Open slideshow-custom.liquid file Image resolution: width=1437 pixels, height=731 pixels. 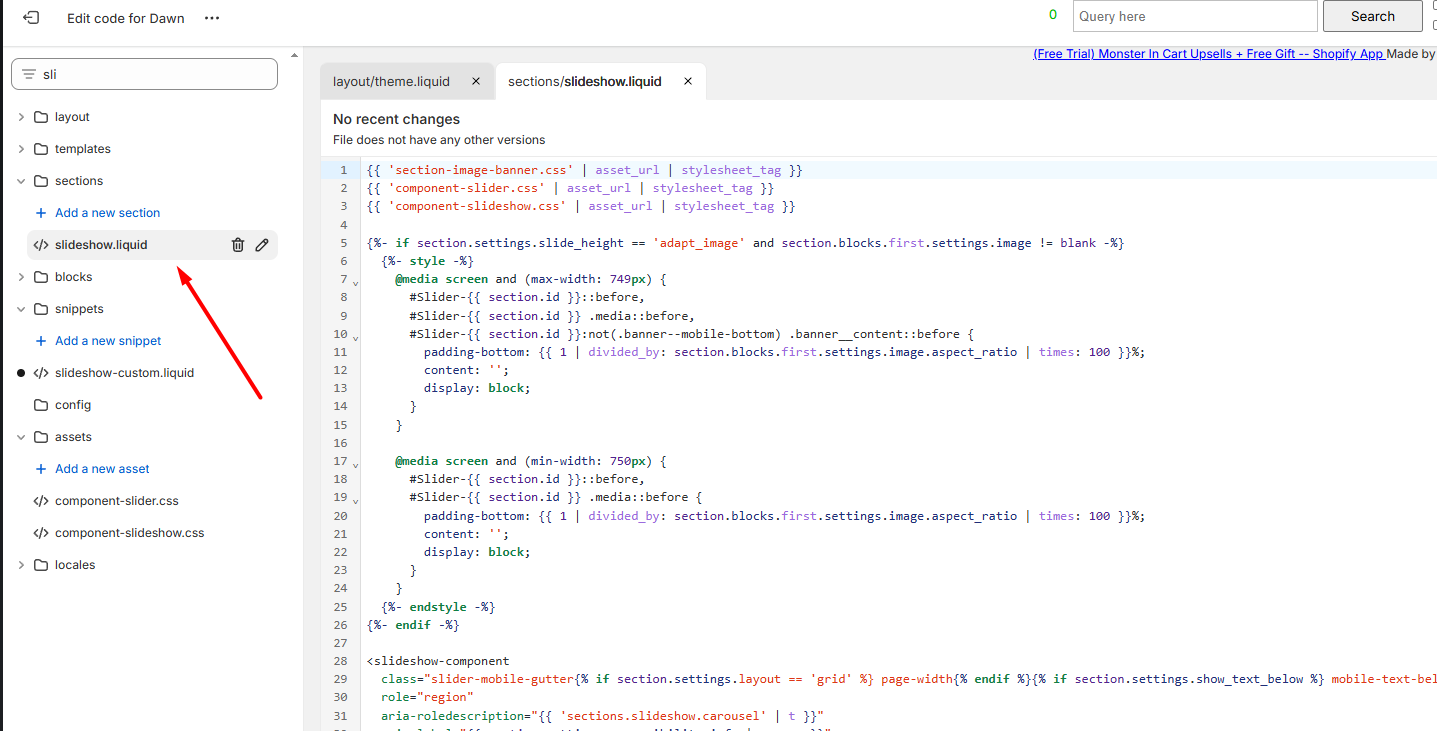pyautogui.click(x=125, y=373)
